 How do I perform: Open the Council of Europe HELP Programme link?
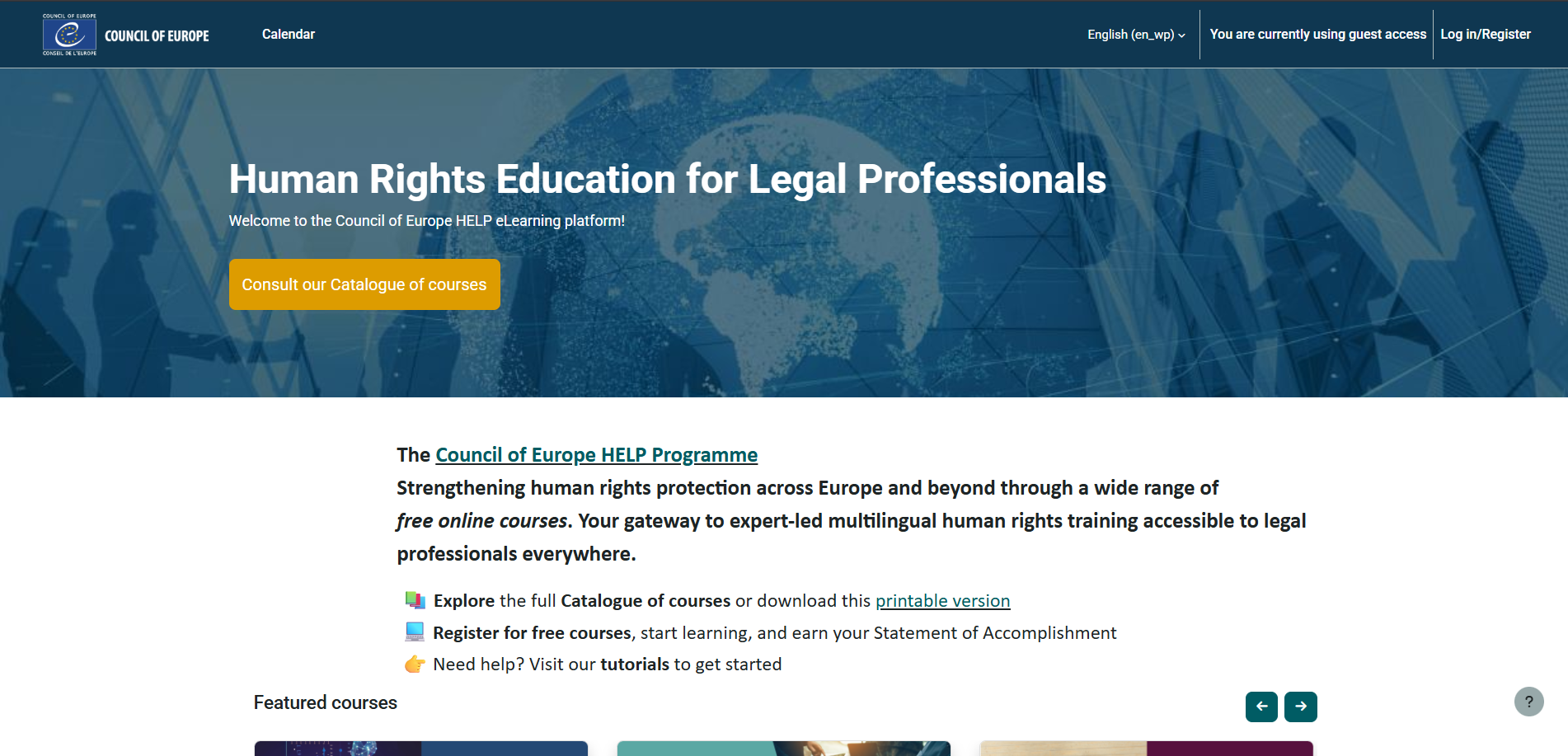(596, 455)
